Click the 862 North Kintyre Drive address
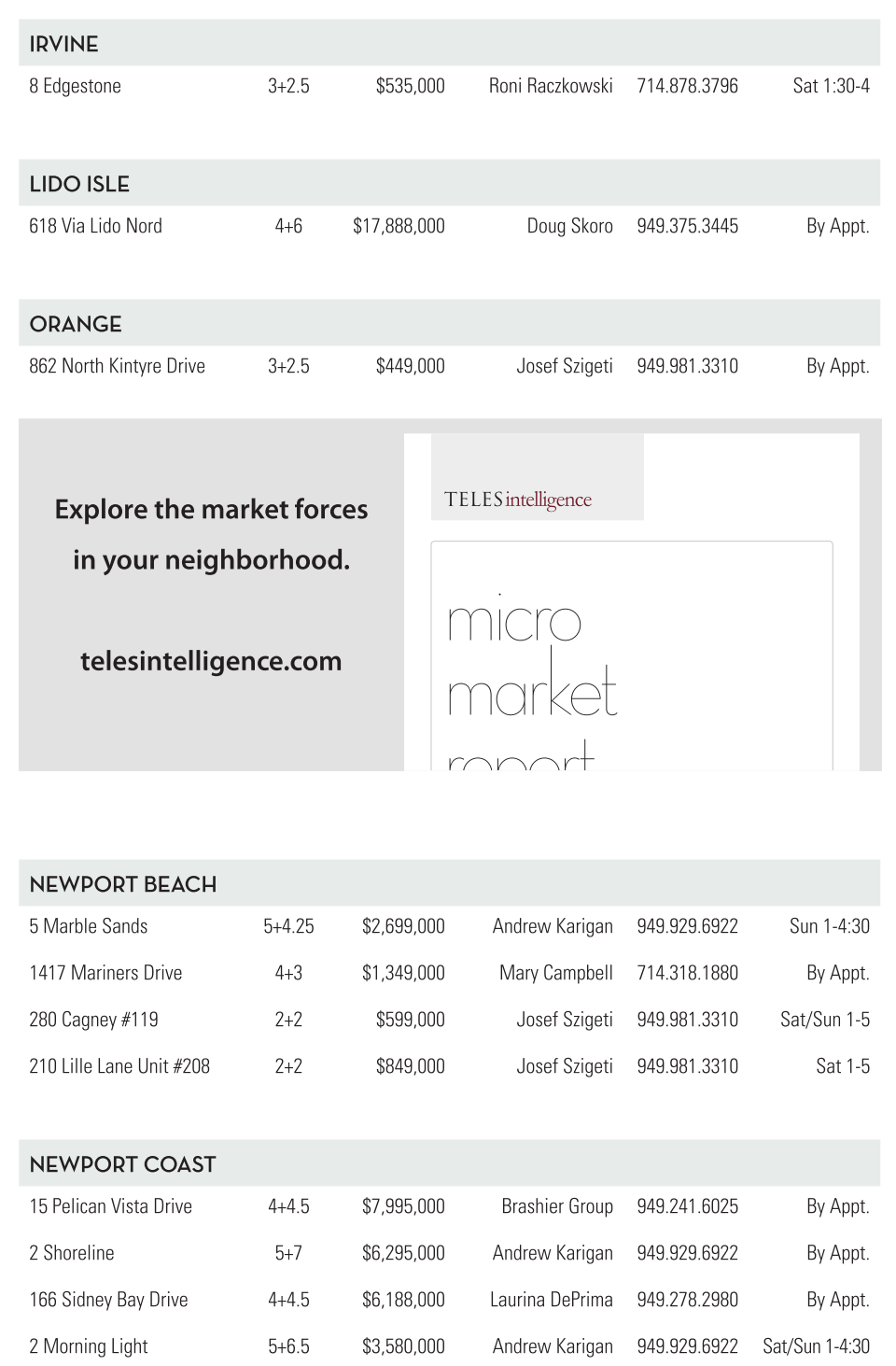 coord(117,366)
